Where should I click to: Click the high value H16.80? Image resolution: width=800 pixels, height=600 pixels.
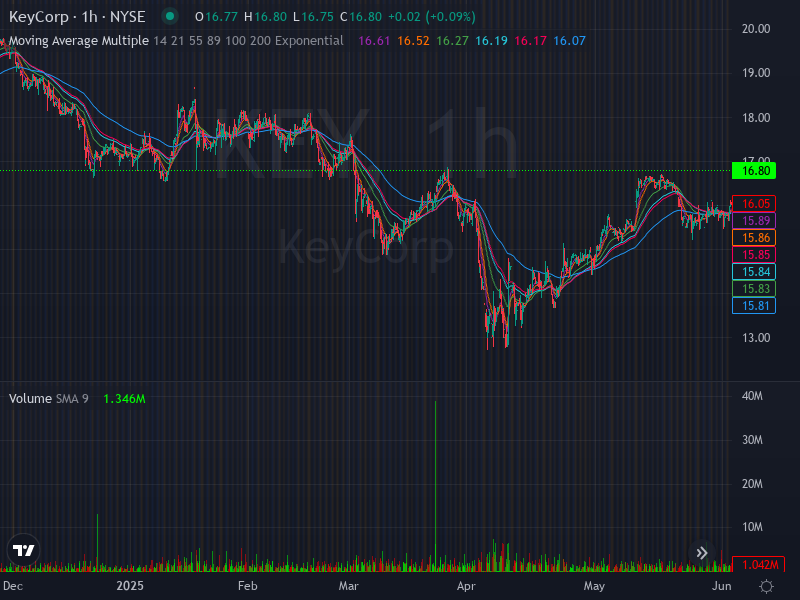[265, 17]
